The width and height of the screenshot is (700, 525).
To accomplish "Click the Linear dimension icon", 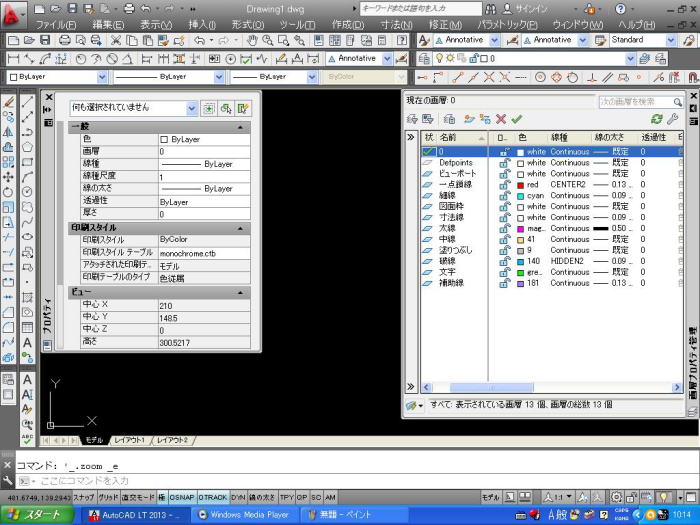I will point(13,59).
